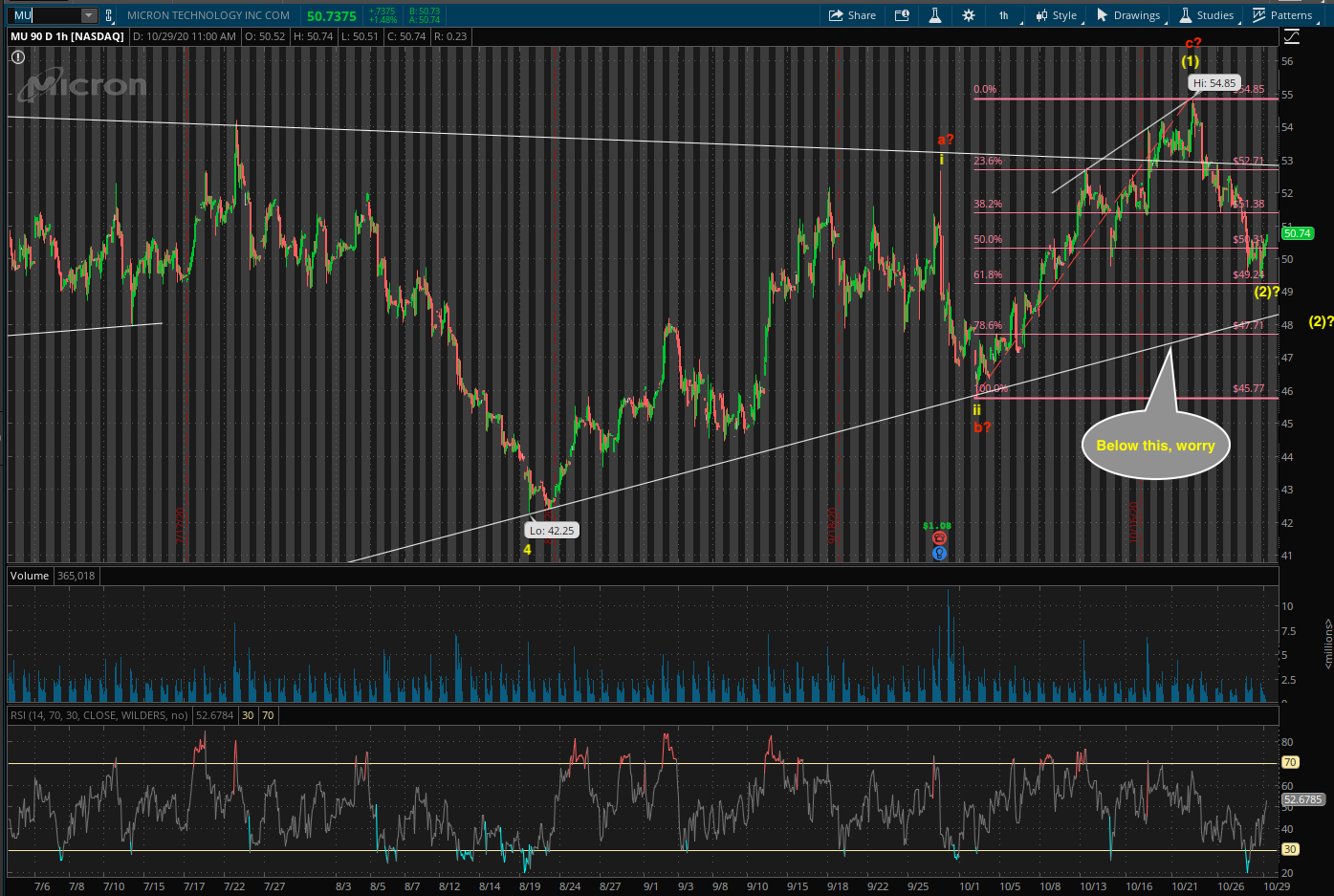Image resolution: width=1334 pixels, height=896 pixels.
Task: Click the exclamation alert icon on chart
Action: coord(17,57)
